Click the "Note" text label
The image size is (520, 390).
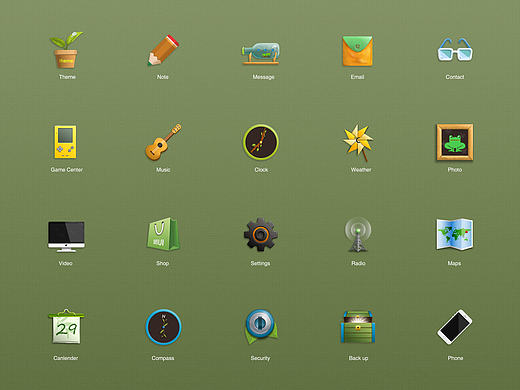pyautogui.click(x=163, y=77)
